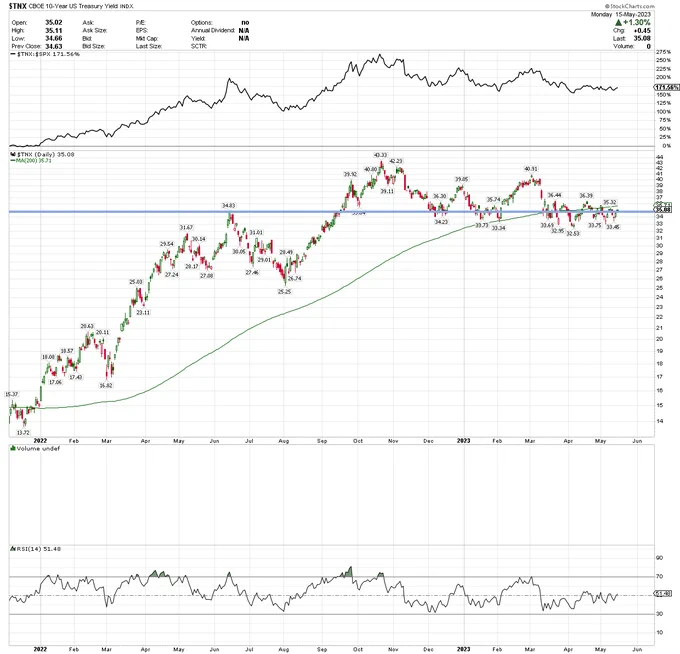The height and width of the screenshot is (654, 680).
Task: Click the 32.53 April low label
Action: 573,233
